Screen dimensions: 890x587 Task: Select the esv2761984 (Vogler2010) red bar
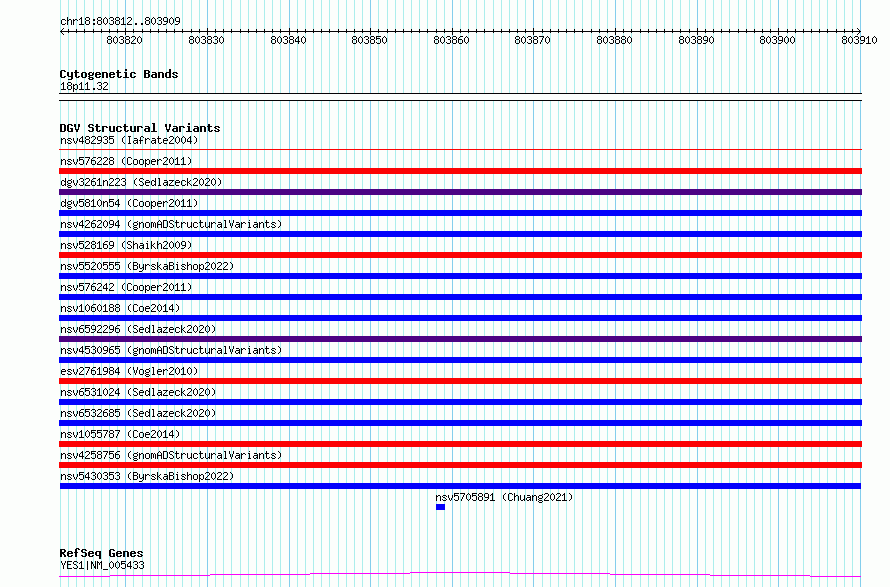coord(460,381)
